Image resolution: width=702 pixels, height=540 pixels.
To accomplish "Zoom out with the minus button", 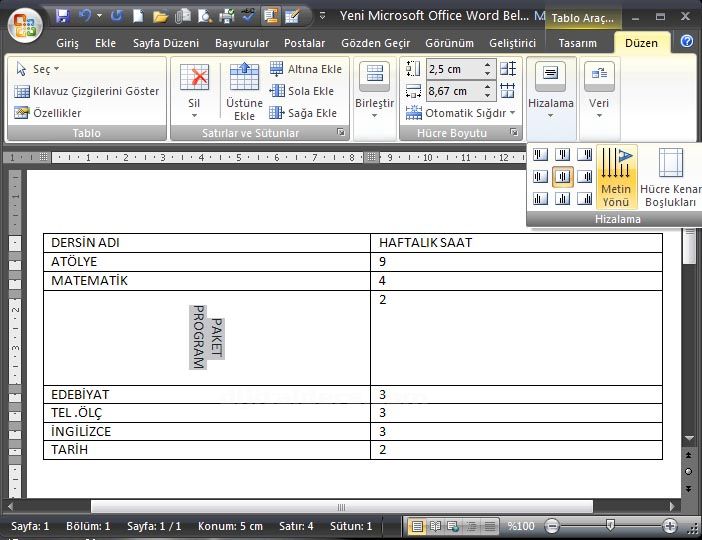I will tap(552, 526).
